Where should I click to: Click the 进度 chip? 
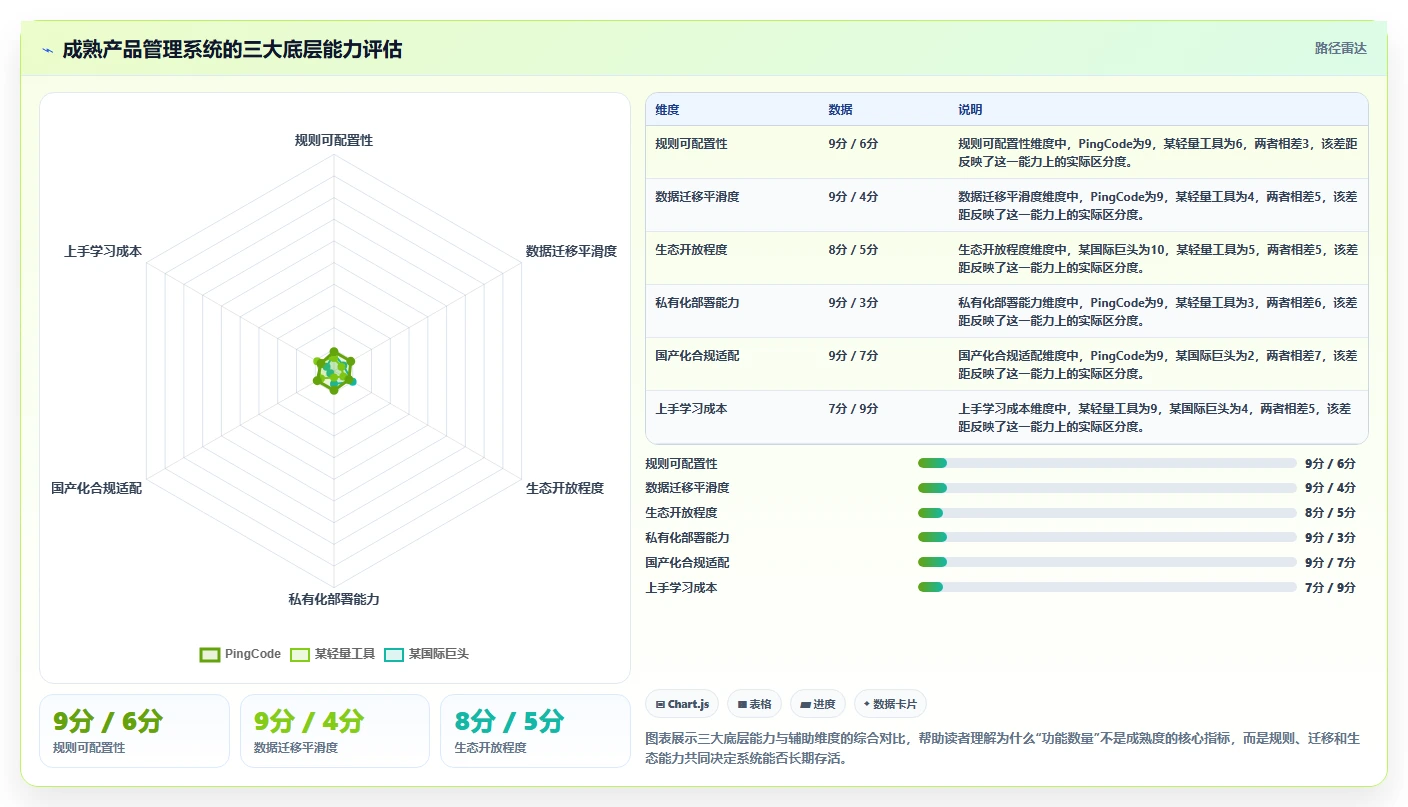818,704
